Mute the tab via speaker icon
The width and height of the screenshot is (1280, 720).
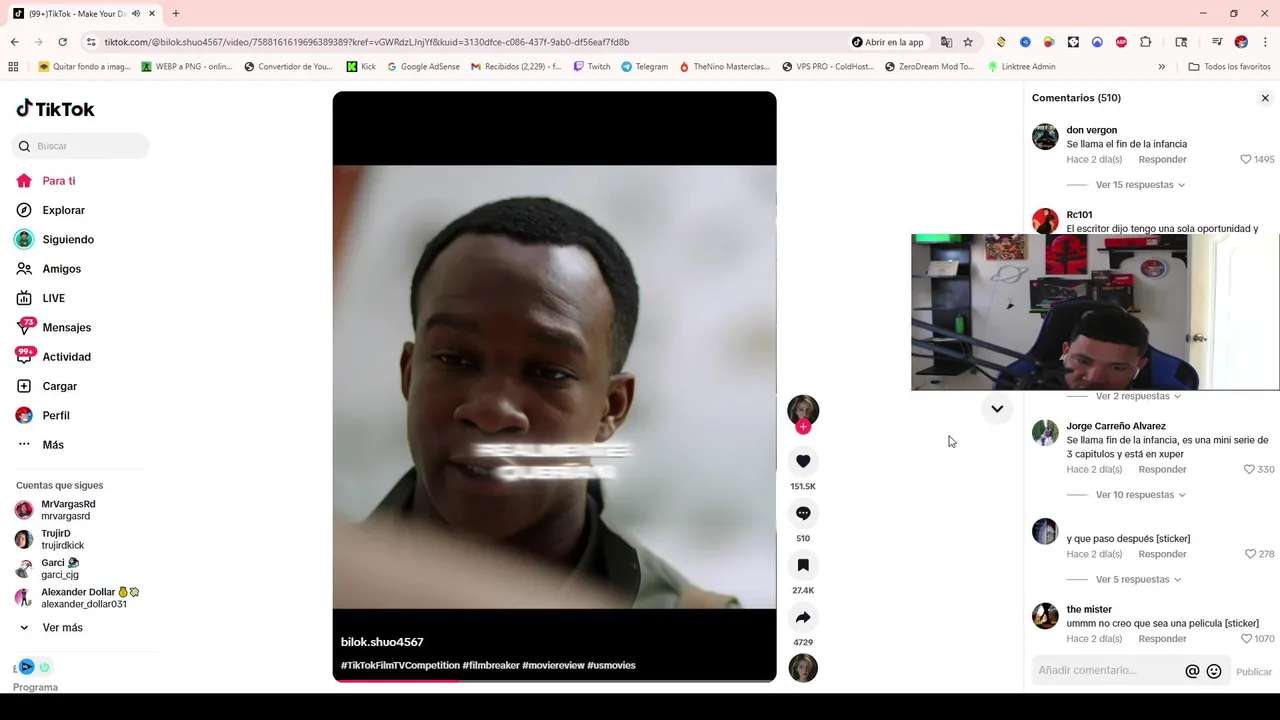pyautogui.click(x=136, y=14)
